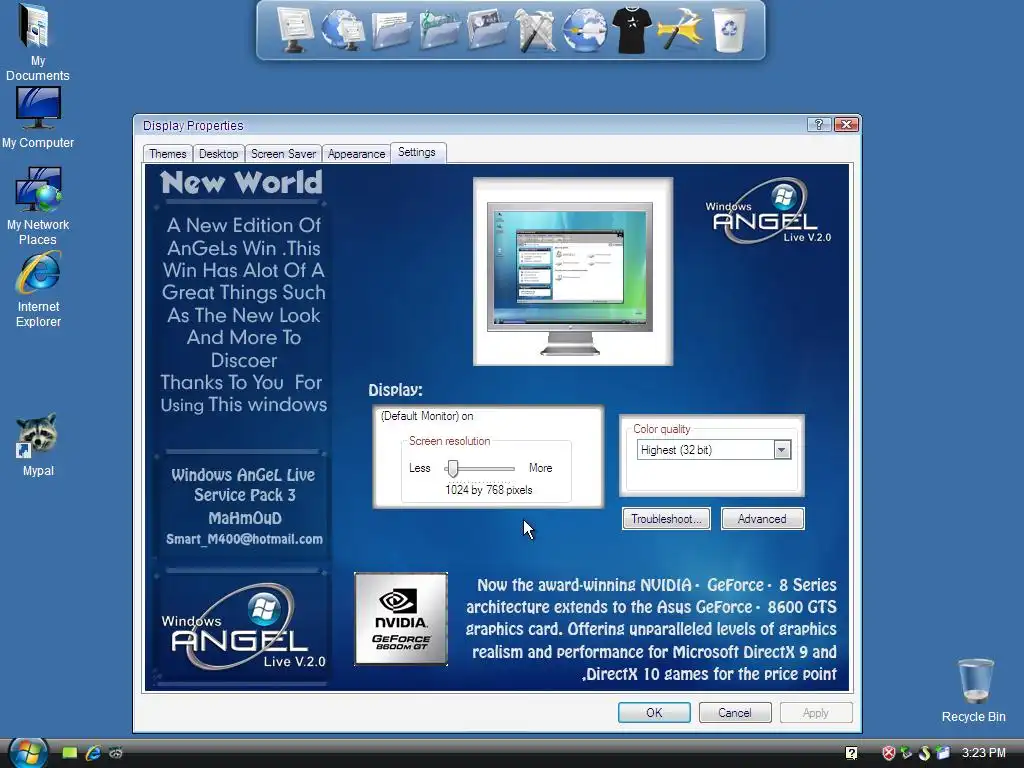Open the music folder icon in the dock
Image resolution: width=1024 pixels, height=768 pixels.
[x=439, y=30]
